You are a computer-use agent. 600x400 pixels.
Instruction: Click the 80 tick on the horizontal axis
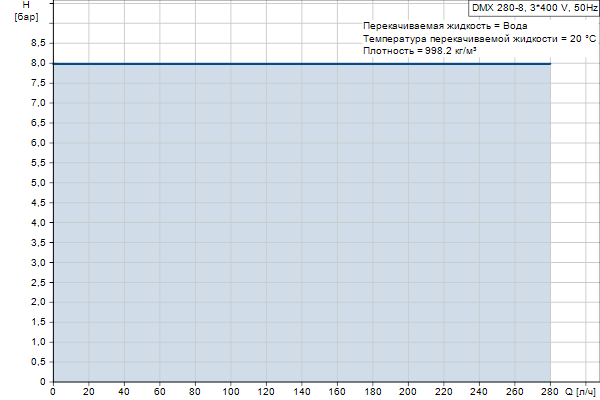point(195,391)
